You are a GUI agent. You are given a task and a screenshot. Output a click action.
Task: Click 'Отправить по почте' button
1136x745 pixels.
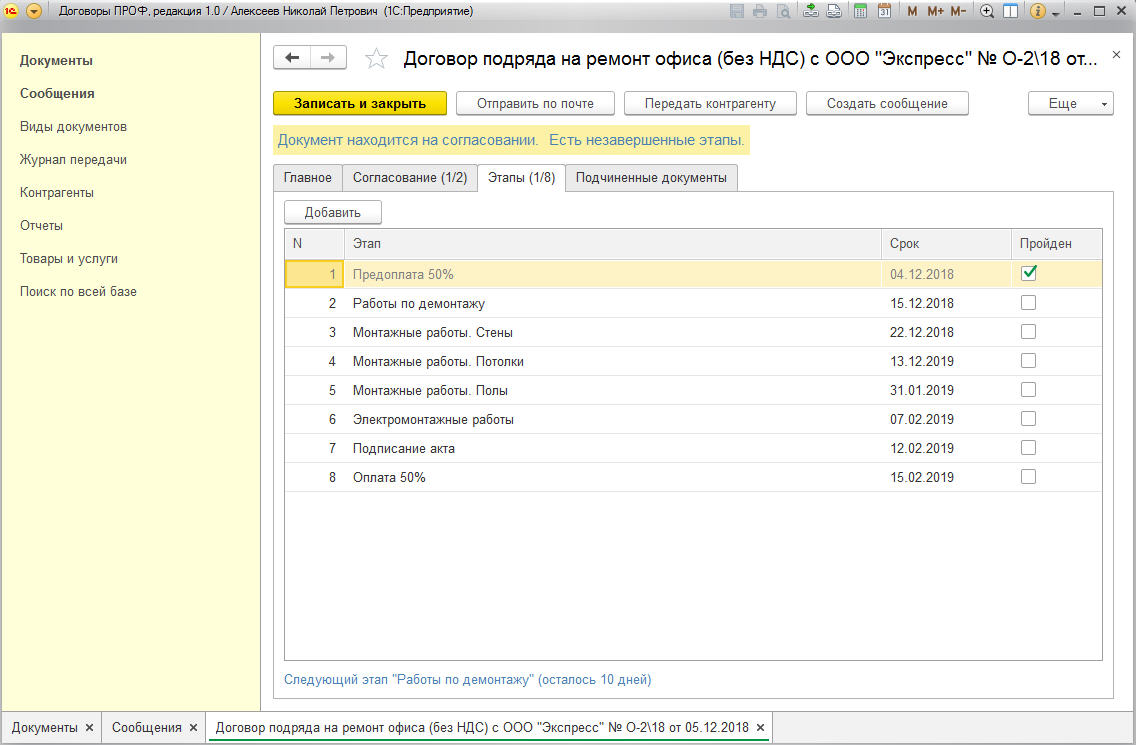(535, 104)
